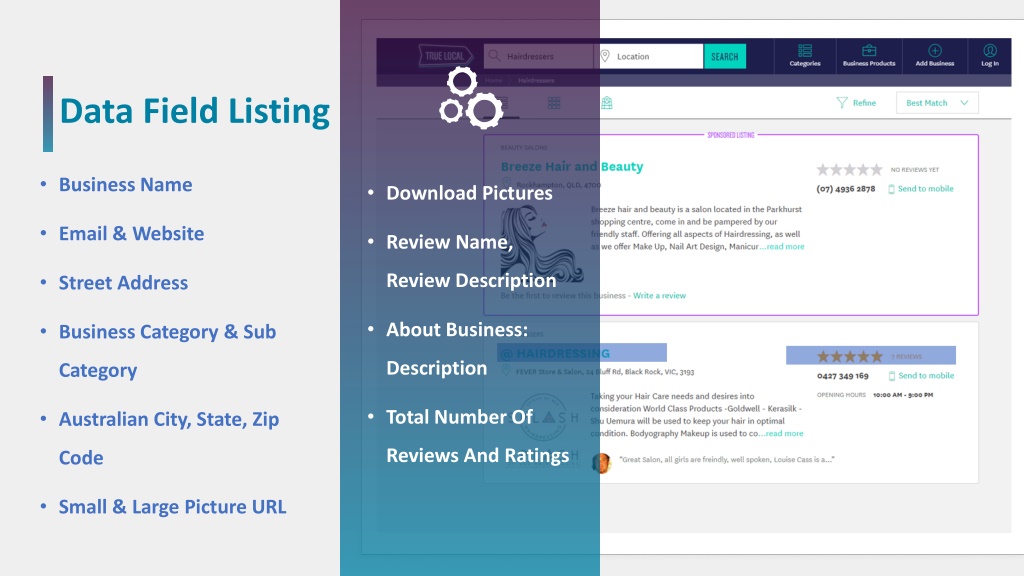Click the Download Pictures bullet
1024x576 pixels.
point(469,193)
